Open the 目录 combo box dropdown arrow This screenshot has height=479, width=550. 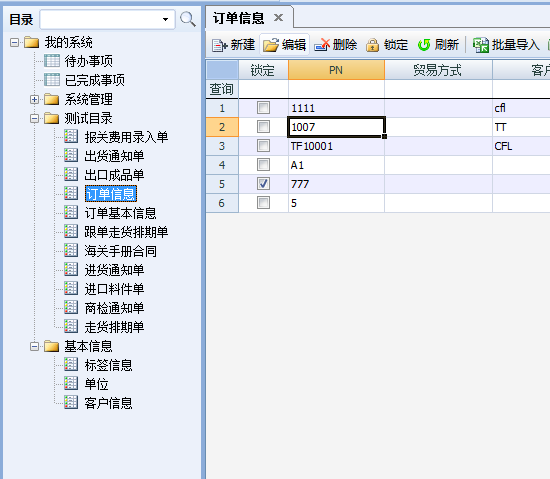(165, 19)
